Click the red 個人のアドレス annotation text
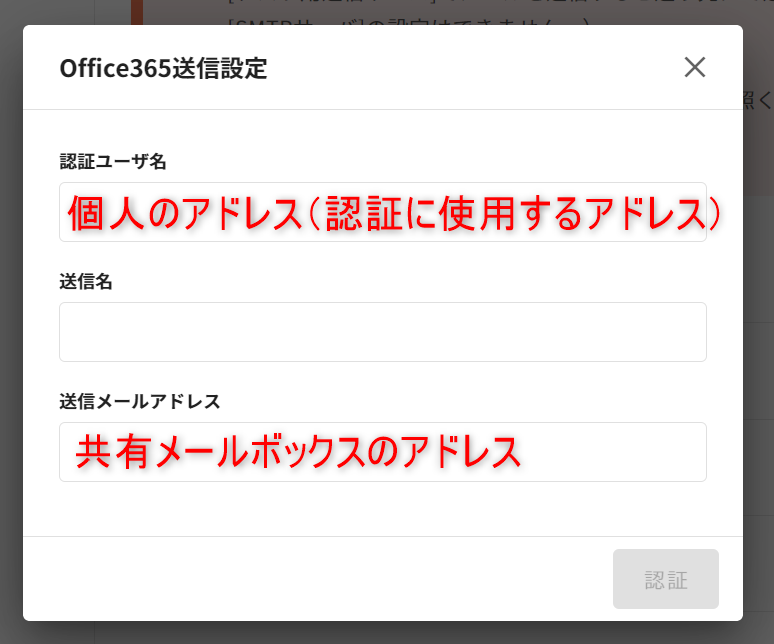Screen dimensions: 774x644 pyautogui.click(x=395, y=213)
